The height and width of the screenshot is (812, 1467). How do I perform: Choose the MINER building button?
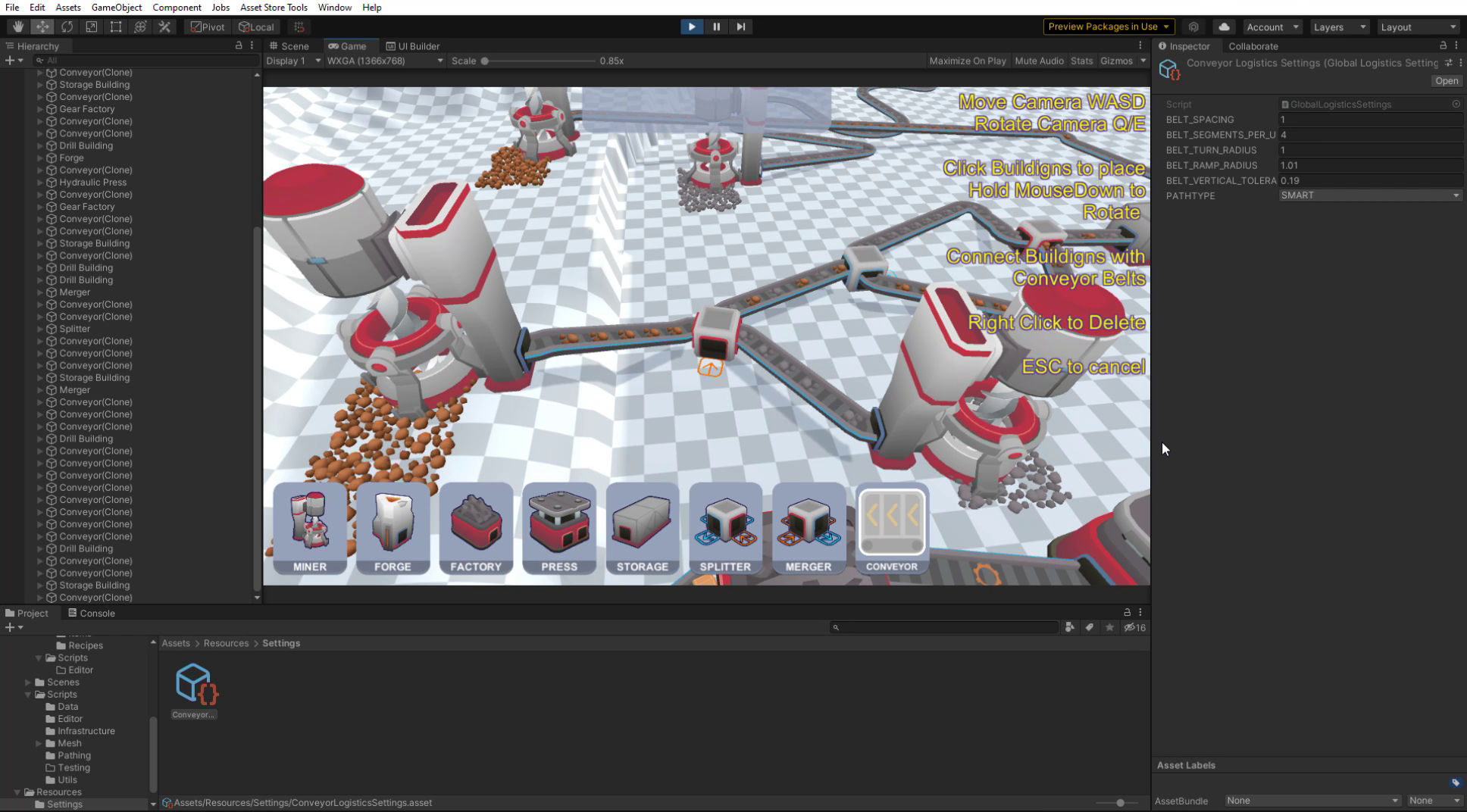310,529
